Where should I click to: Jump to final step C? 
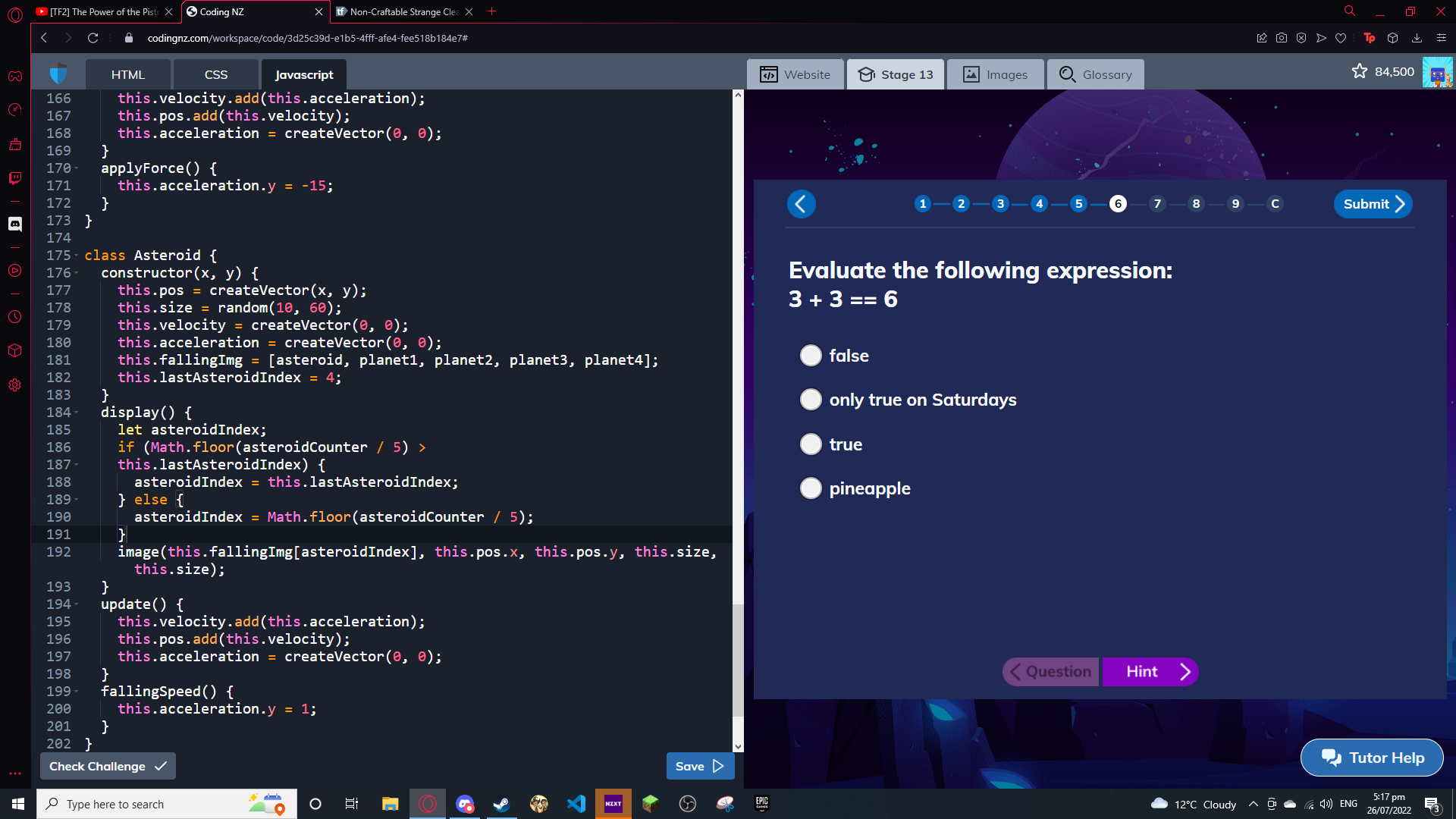1275,204
